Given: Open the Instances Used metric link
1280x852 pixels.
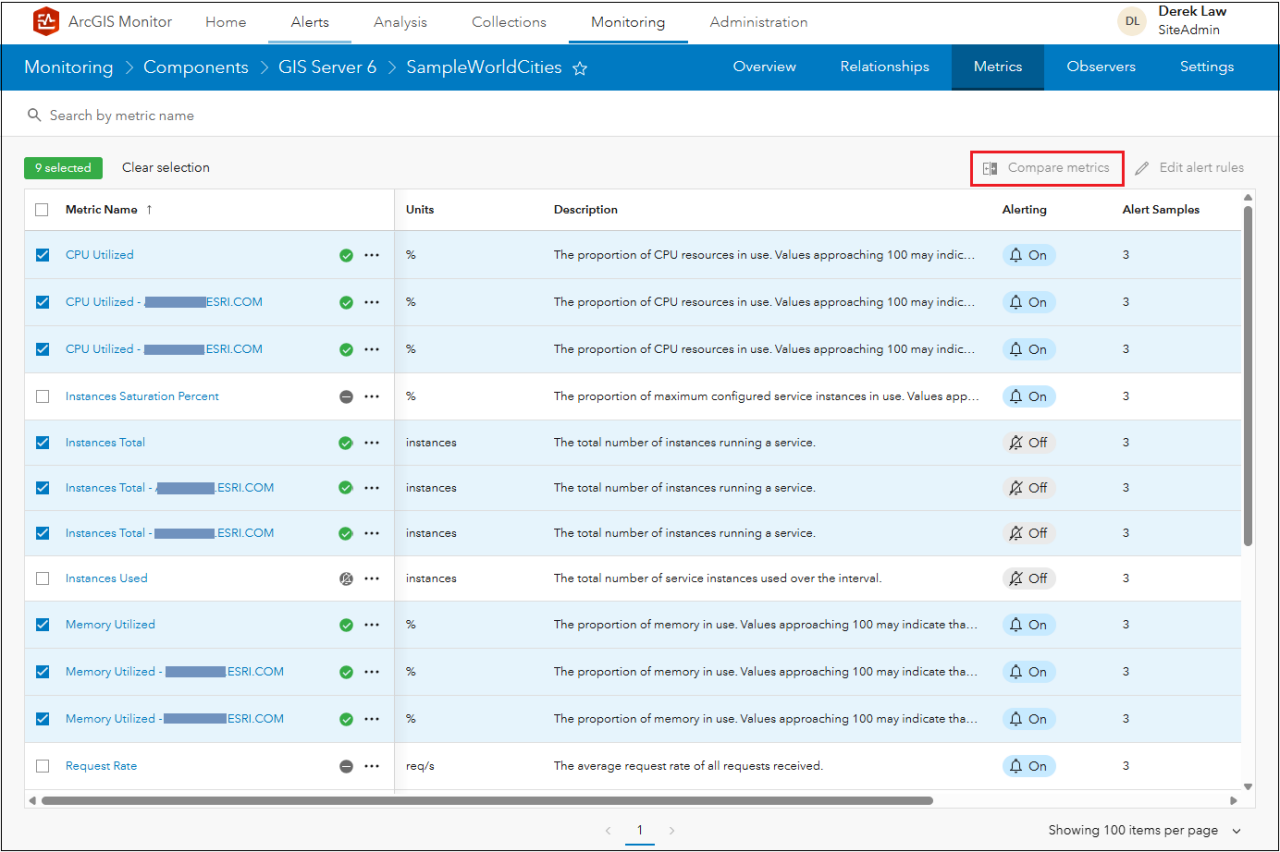Looking at the screenshot, I should [106, 578].
